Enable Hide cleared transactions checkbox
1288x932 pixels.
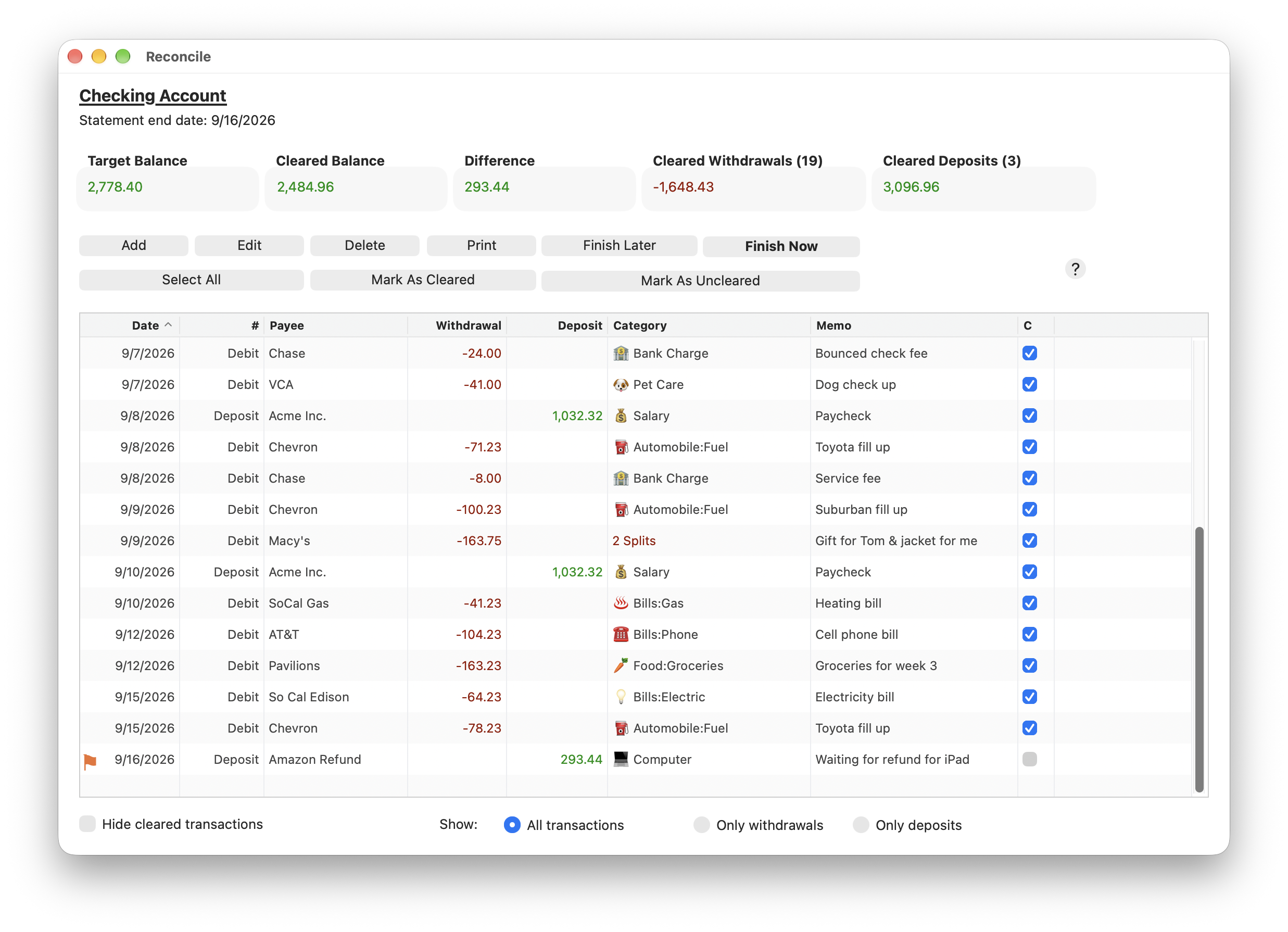(87, 824)
